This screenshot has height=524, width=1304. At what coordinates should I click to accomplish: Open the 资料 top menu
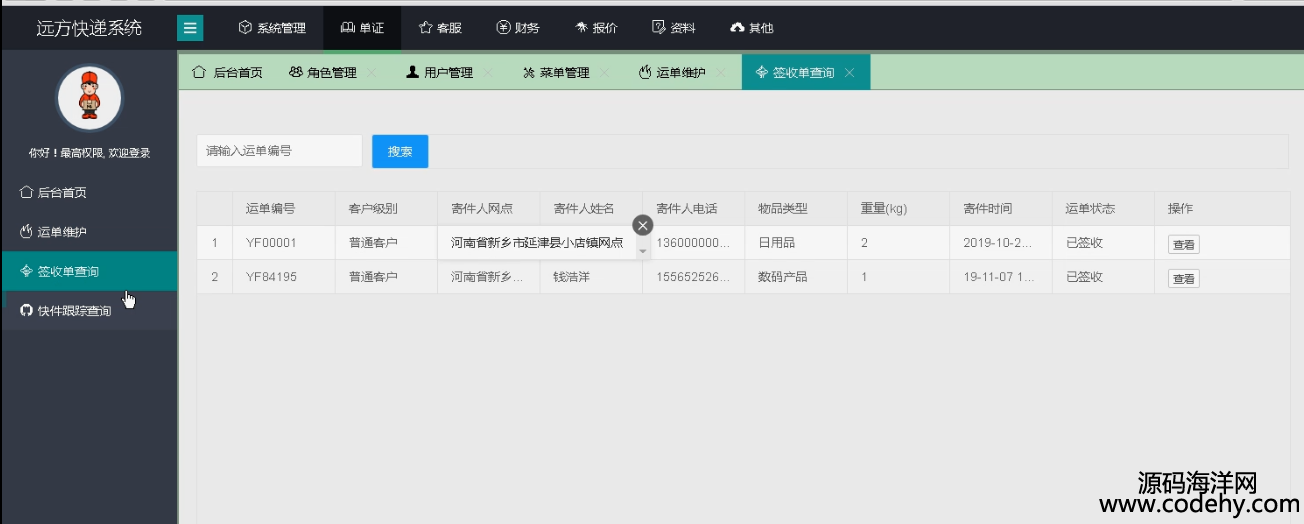[x=674, y=28]
